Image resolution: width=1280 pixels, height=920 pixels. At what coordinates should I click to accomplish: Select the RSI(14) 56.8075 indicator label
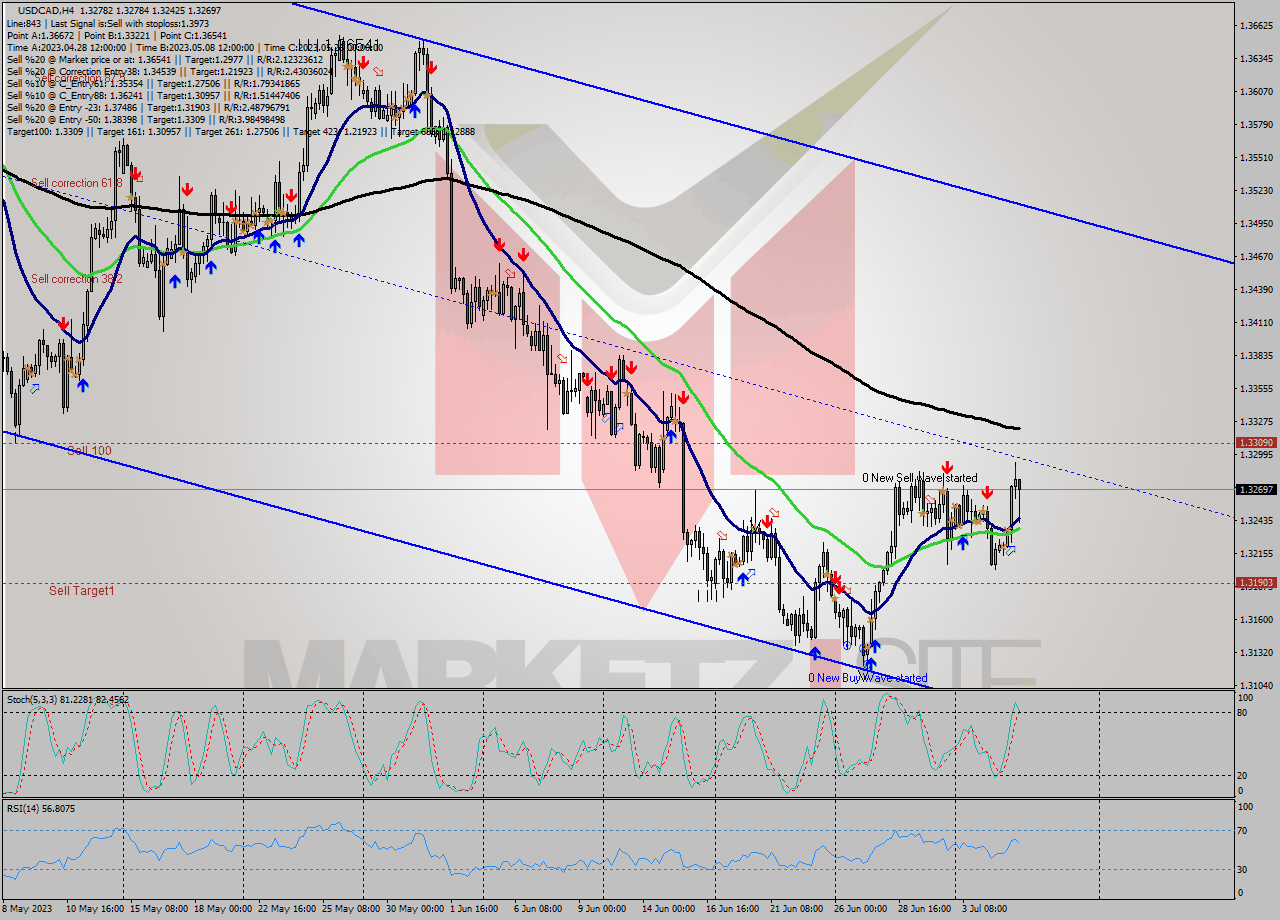pos(41,808)
